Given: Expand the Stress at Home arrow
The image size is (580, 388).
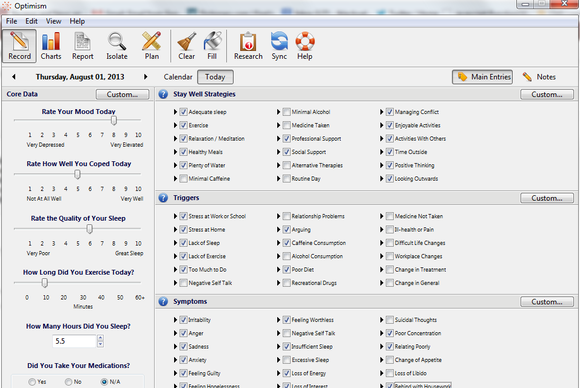Looking at the screenshot, I should (x=175, y=230).
